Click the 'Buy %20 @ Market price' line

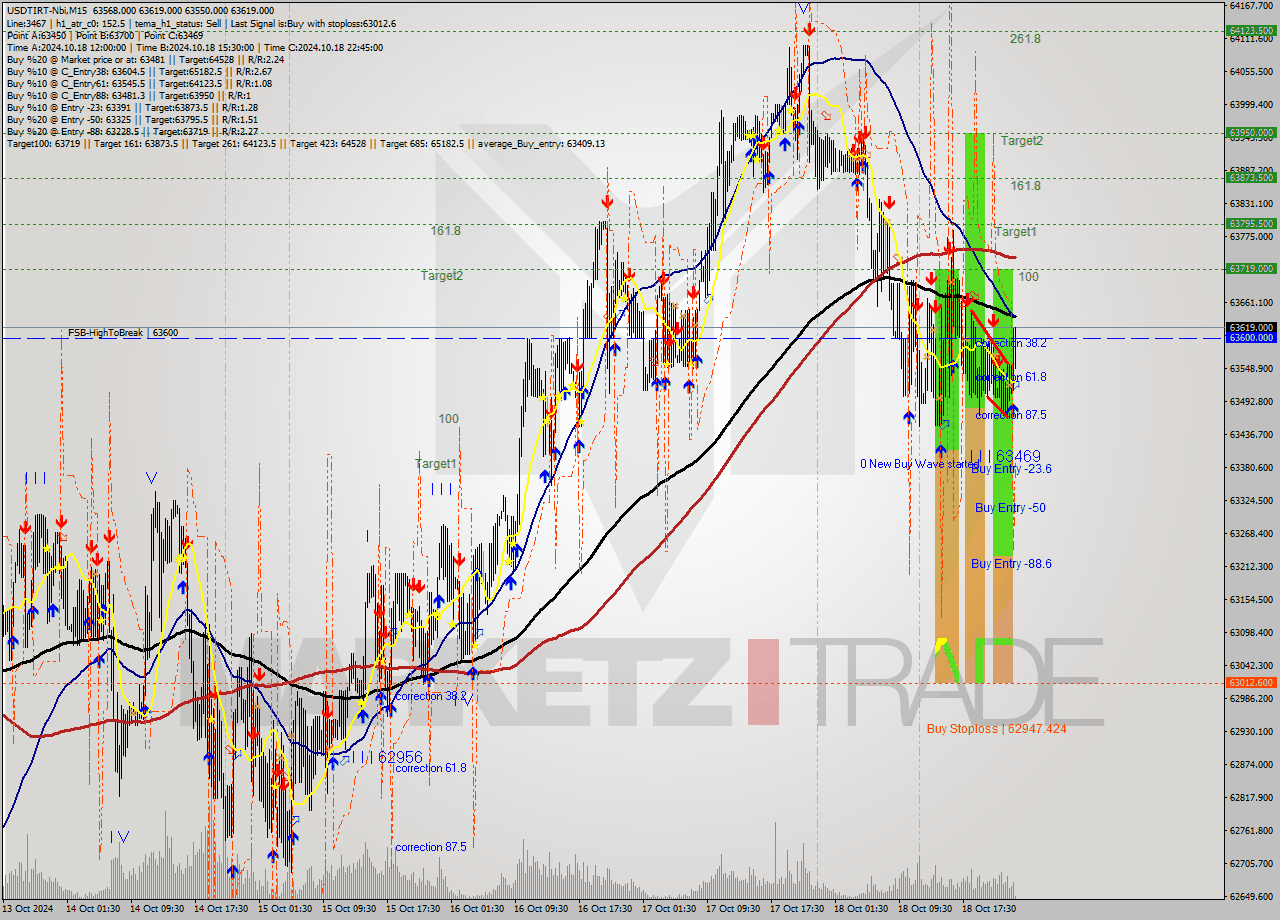click(x=145, y=59)
